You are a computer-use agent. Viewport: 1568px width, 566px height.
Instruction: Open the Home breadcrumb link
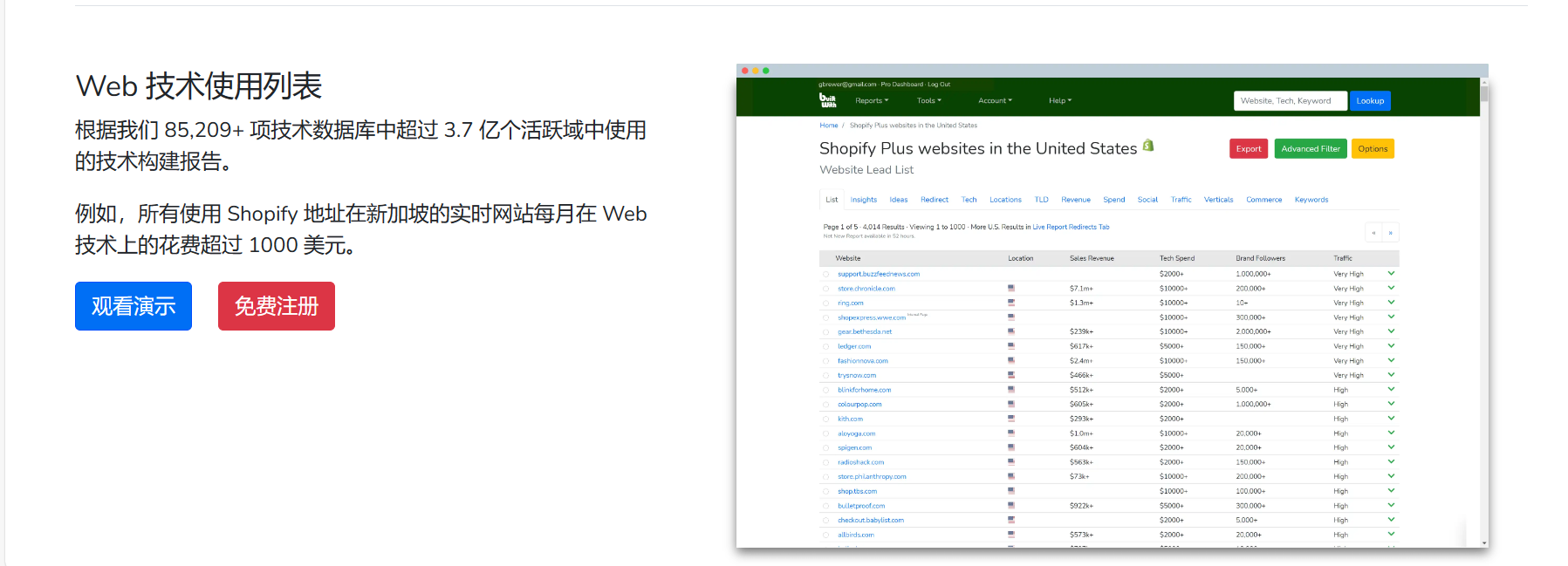(x=829, y=126)
